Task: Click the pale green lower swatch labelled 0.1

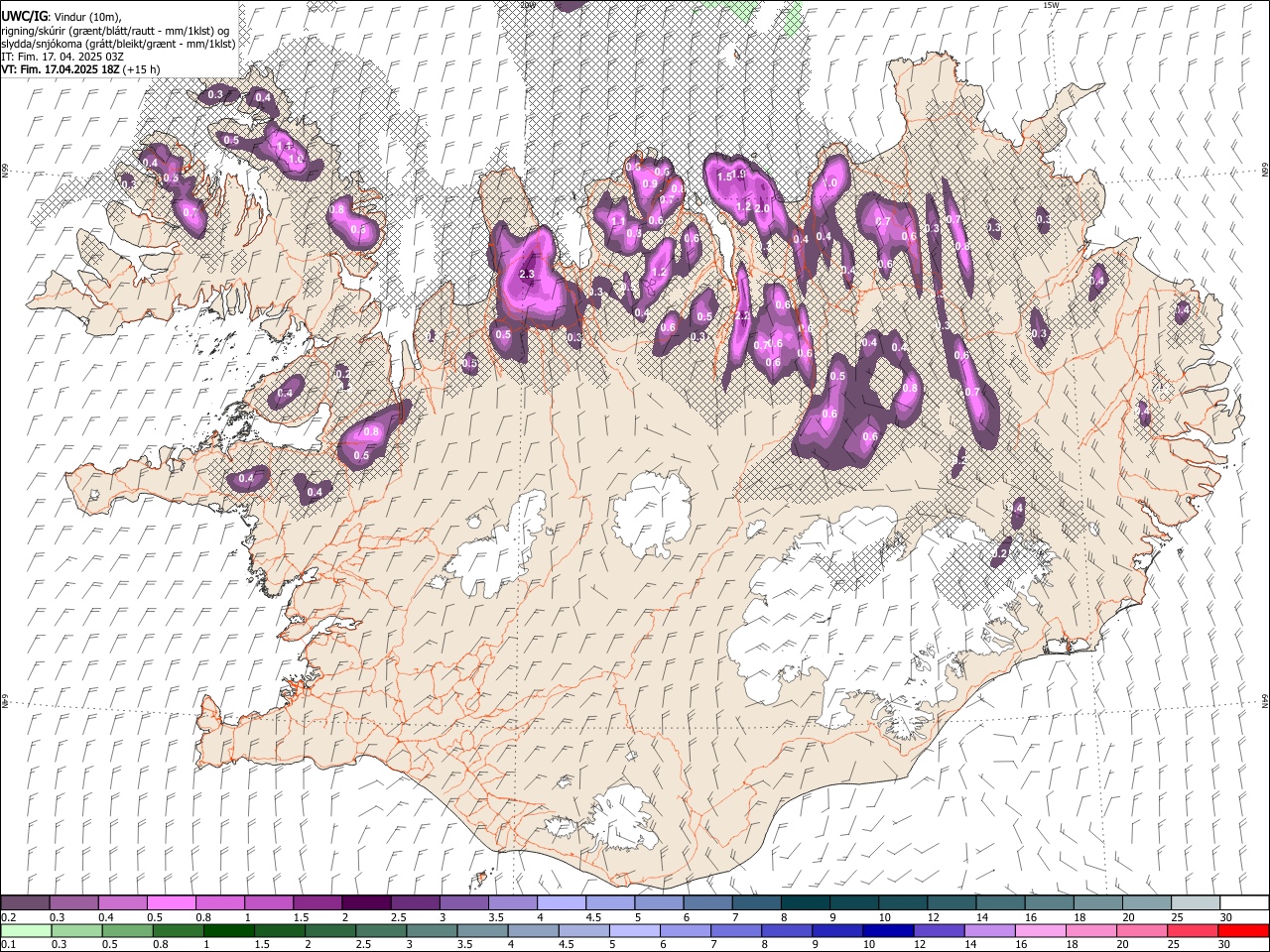Action: (26, 931)
